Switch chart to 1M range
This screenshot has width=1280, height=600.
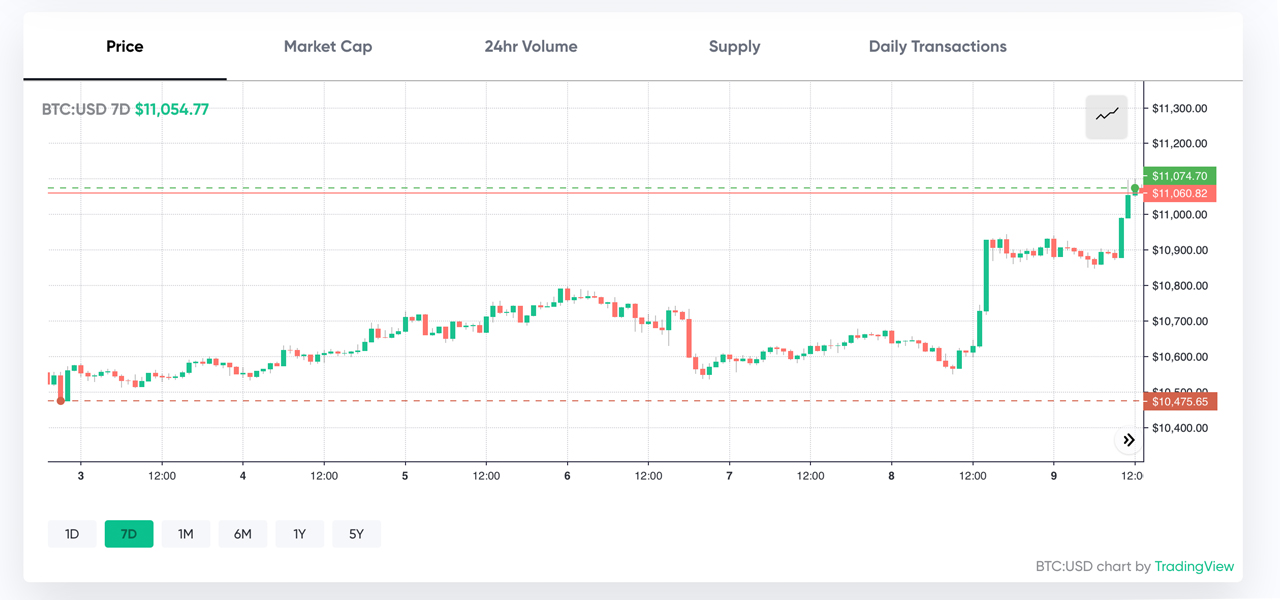click(186, 534)
